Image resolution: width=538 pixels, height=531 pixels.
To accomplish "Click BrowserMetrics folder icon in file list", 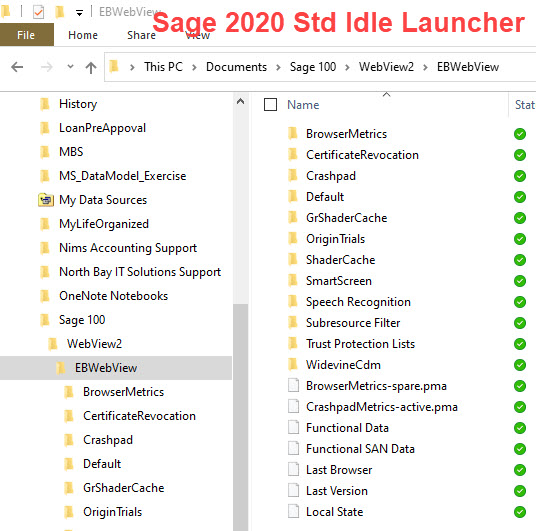I will point(293,133).
